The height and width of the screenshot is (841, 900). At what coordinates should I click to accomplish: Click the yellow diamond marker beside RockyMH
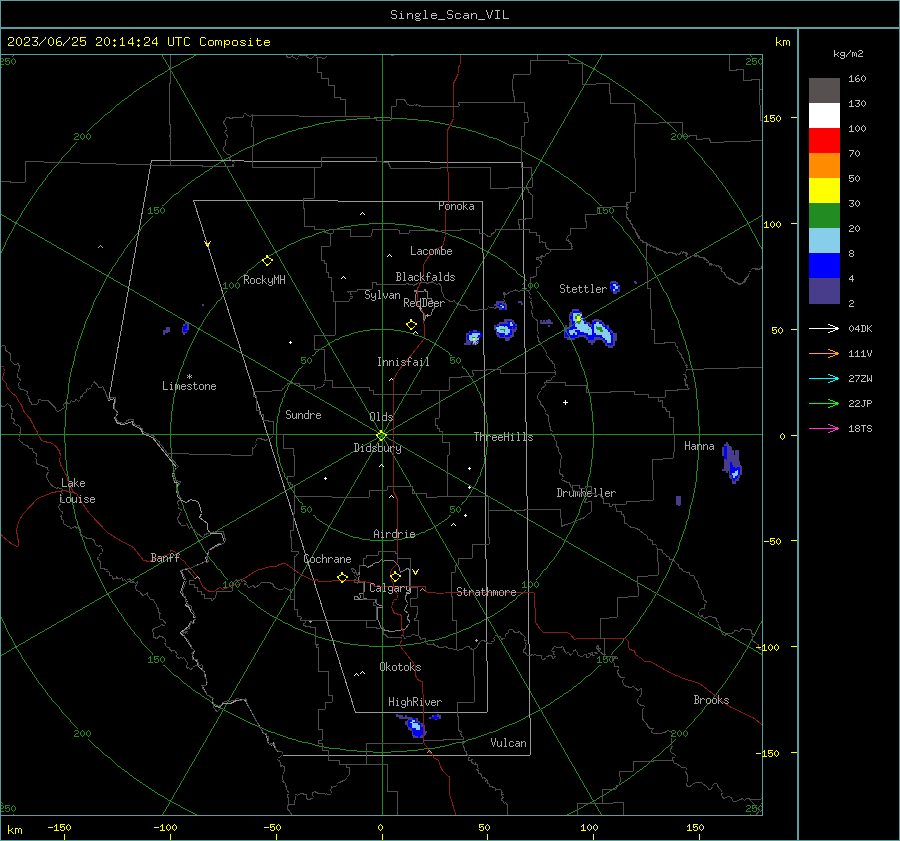click(x=267, y=261)
